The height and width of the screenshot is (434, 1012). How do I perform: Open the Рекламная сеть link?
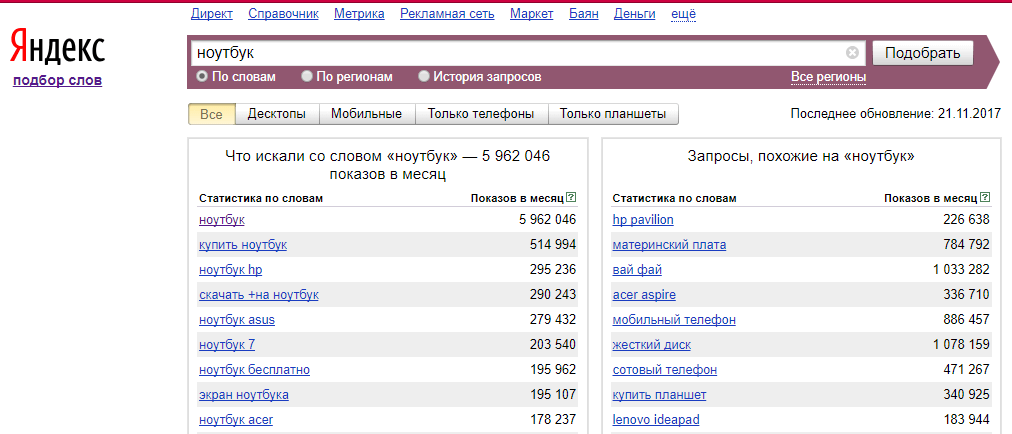447,14
